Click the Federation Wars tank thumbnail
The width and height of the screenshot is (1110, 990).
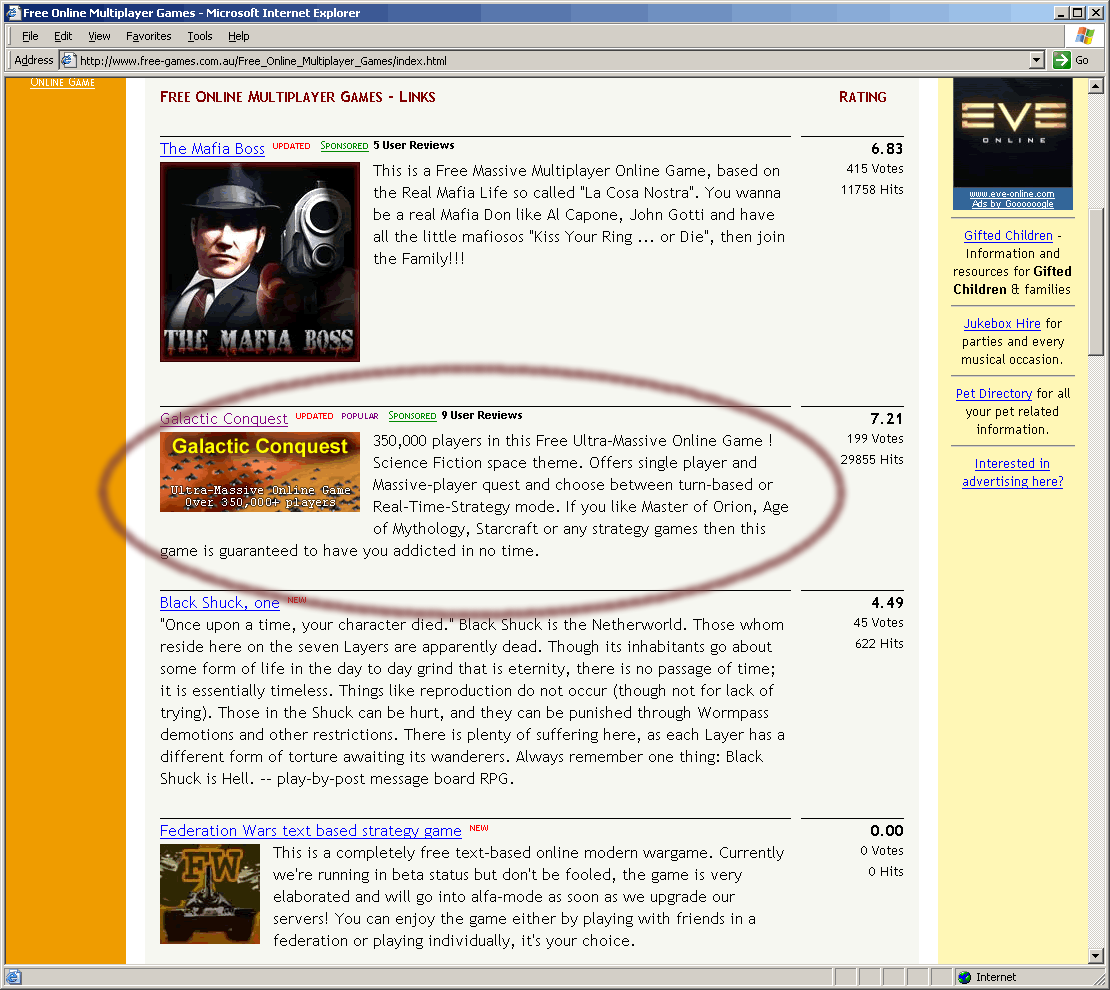[210, 894]
